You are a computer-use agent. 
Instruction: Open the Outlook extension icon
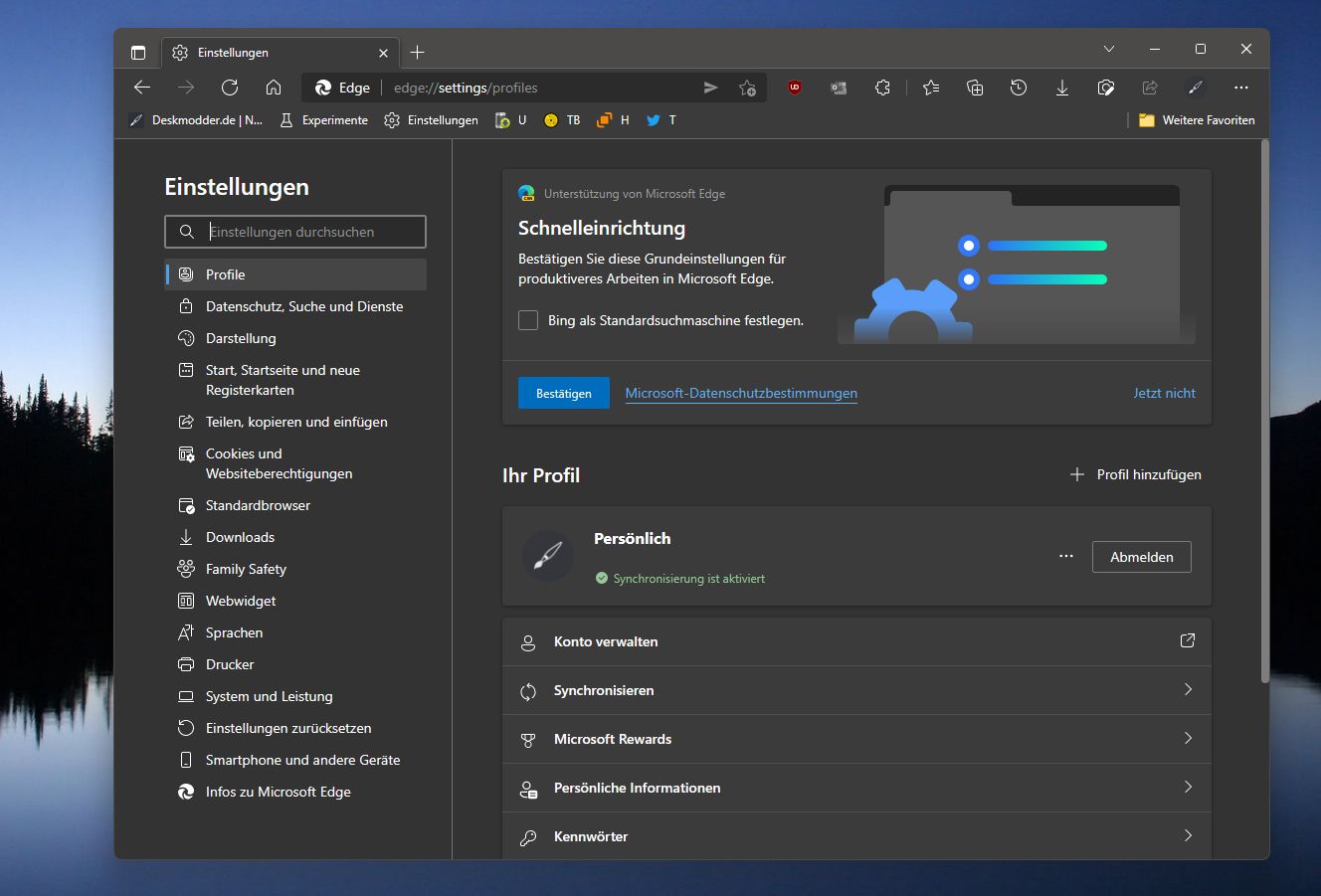[x=839, y=88]
